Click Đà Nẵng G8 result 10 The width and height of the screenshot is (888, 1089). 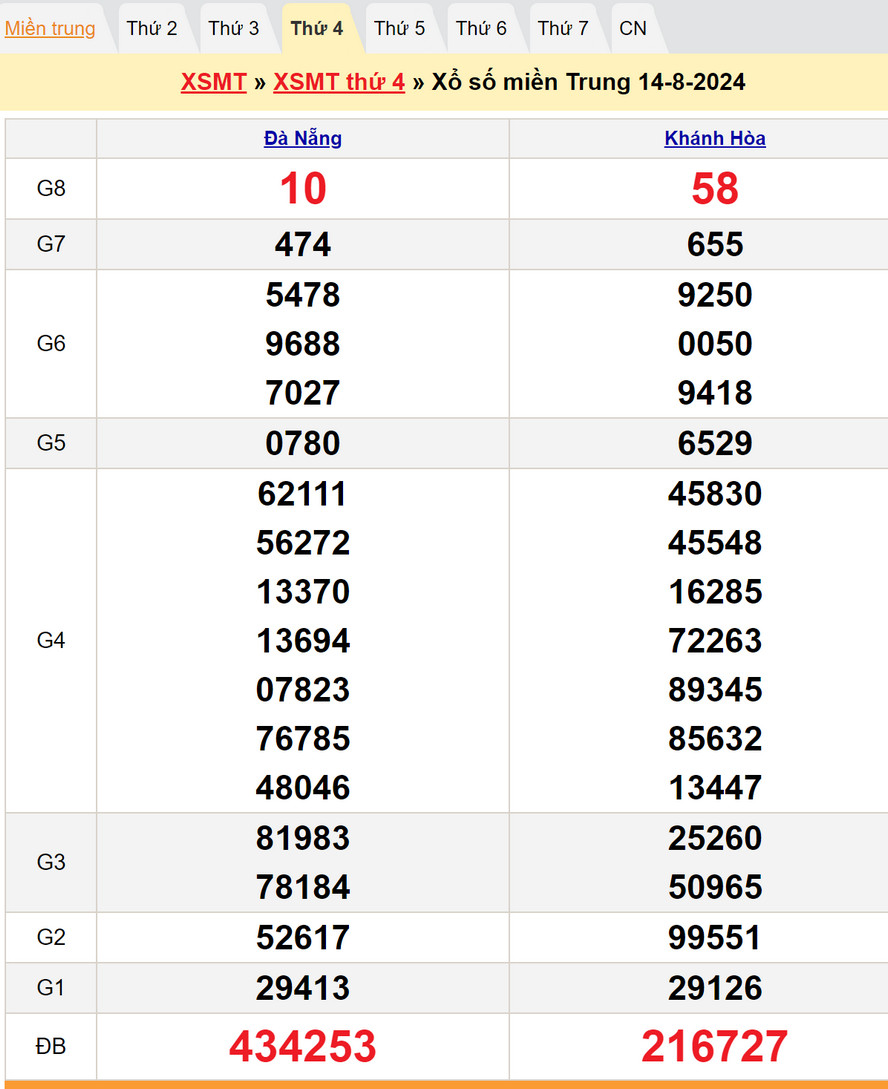pyautogui.click(x=303, y=189)
